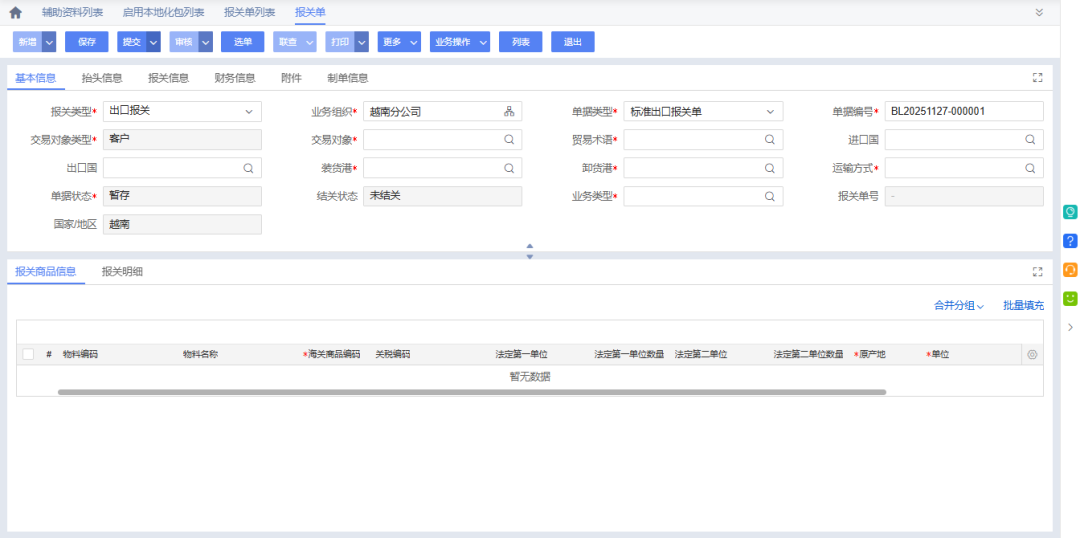
Task: Click the 保存 button
Action: point(86,42)
